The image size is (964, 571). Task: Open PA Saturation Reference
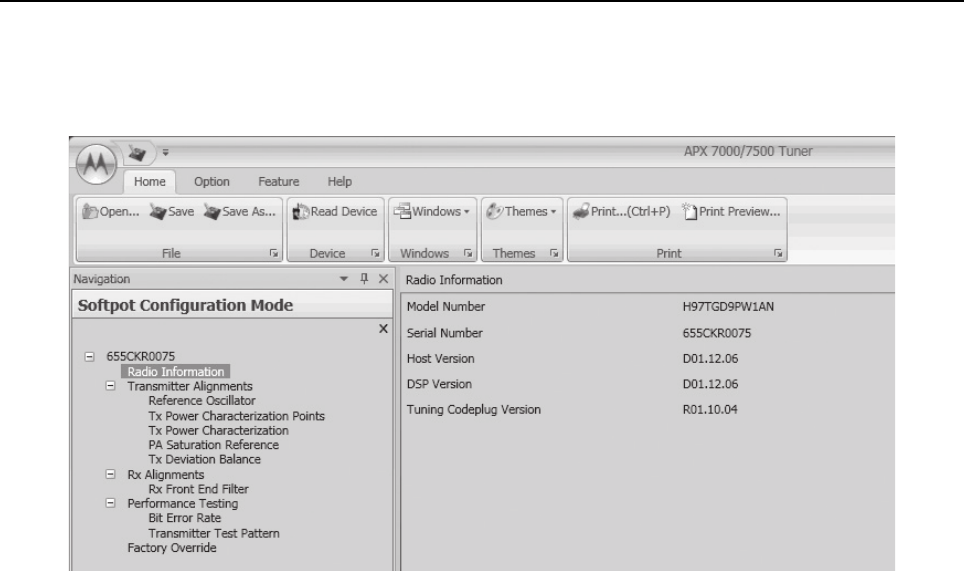[213, 445]
